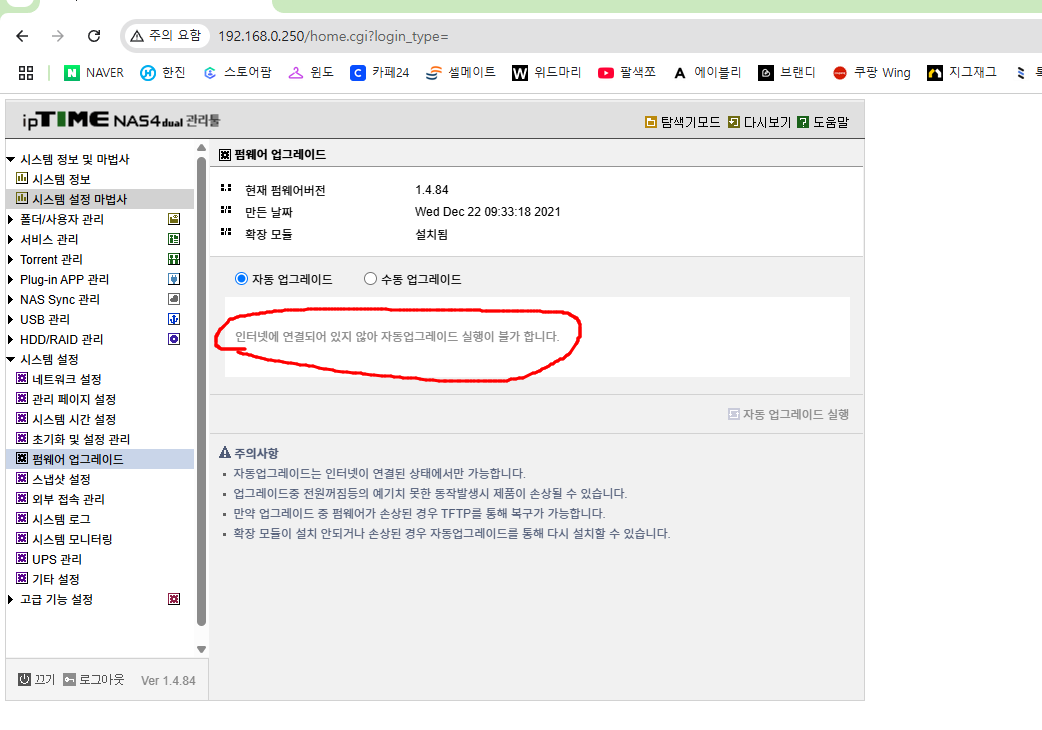This screenshot has width=1042, height=730.
Task: Open the 위드마리 bookmark link
Action: point(546,72)
